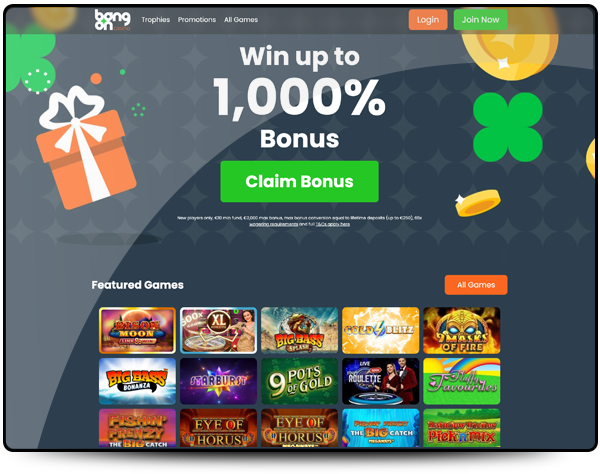Open the XL Roulette live game

(x=218, y=330)
